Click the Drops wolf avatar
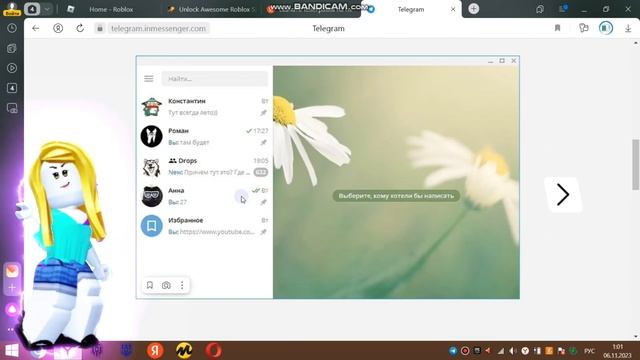Screen dimensions: 640x360 tap(151, 166)
